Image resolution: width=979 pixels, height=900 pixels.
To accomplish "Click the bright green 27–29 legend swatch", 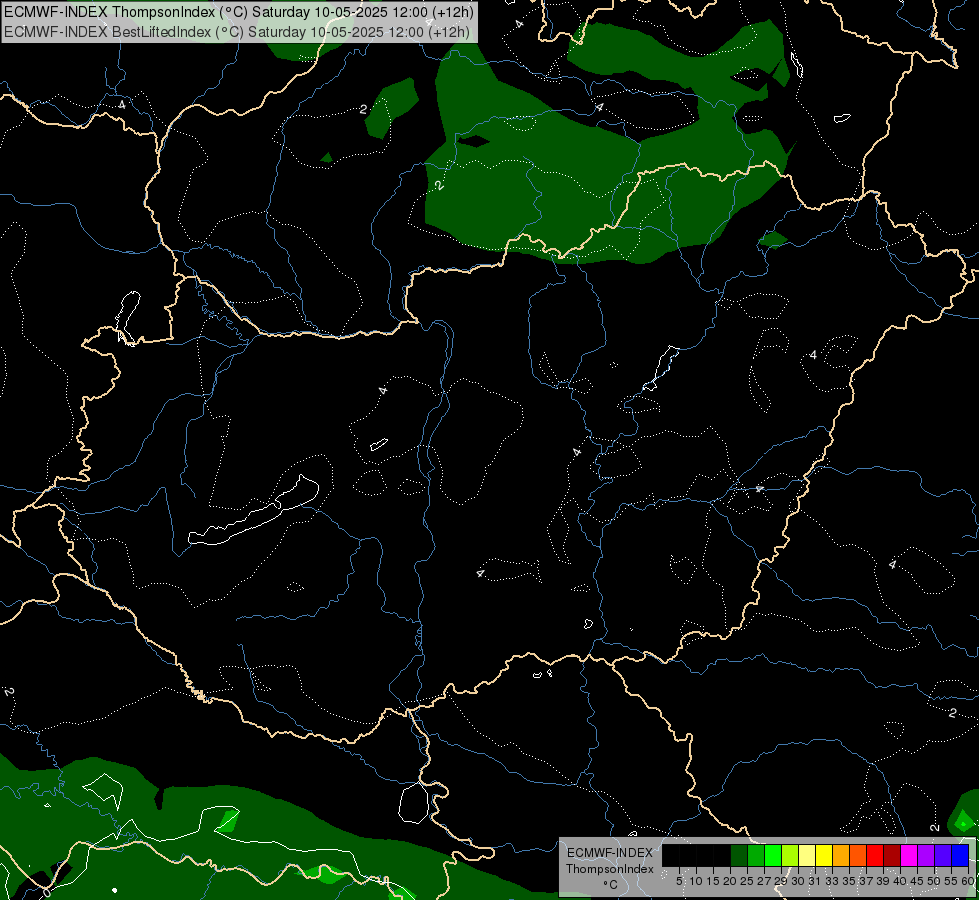I will pos(773,855).
